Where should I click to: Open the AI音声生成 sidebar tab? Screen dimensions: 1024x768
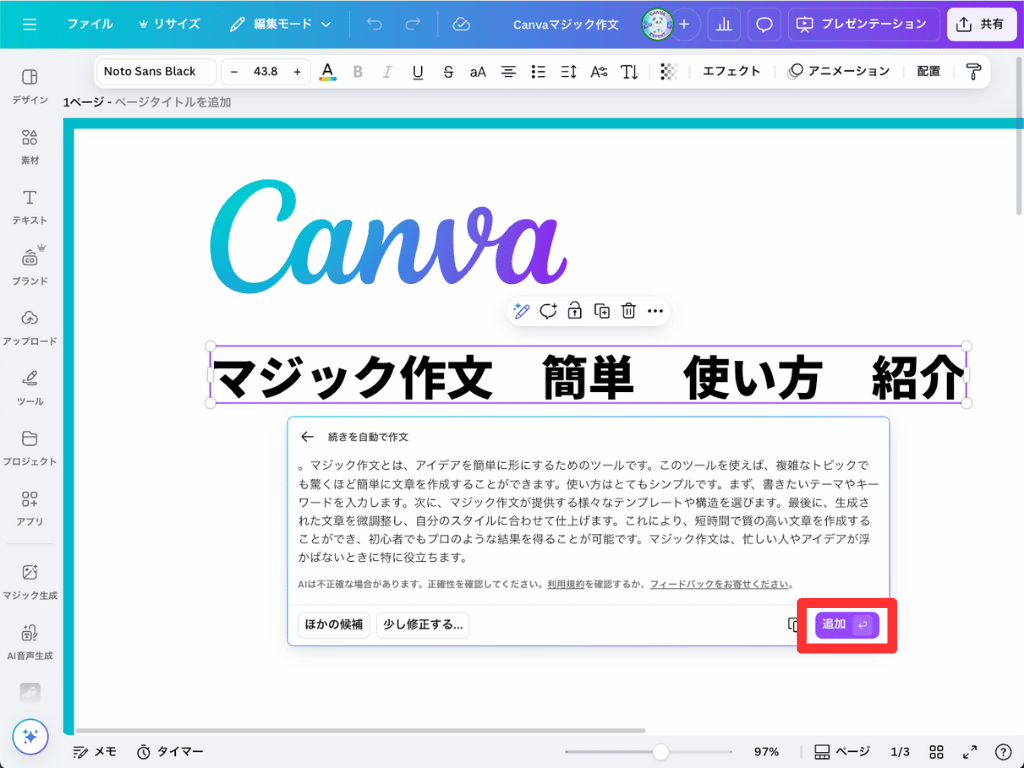pyautogui.click(x=30, y=642)
